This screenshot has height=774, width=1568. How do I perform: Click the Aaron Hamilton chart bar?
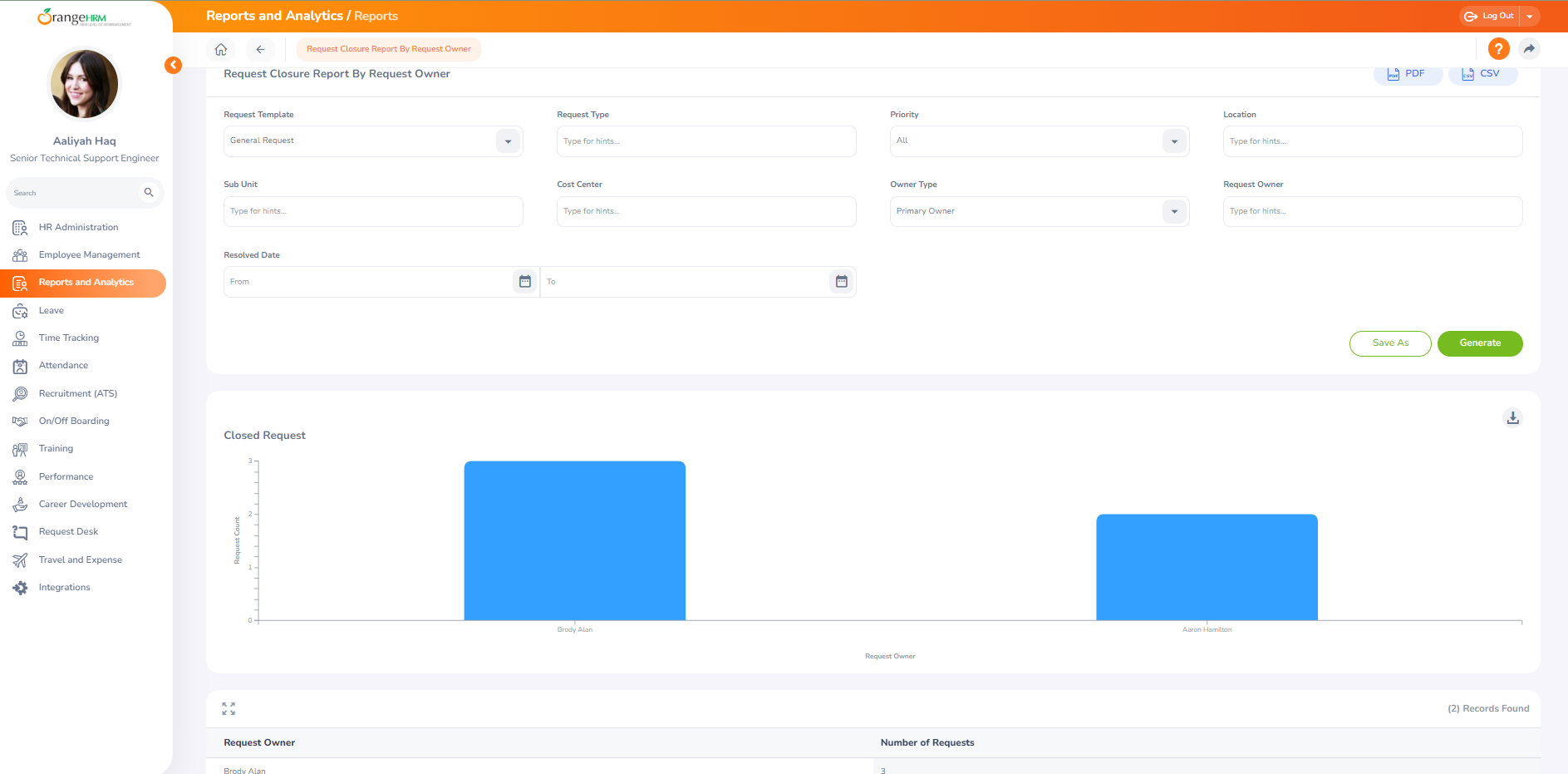(1207, 567)
